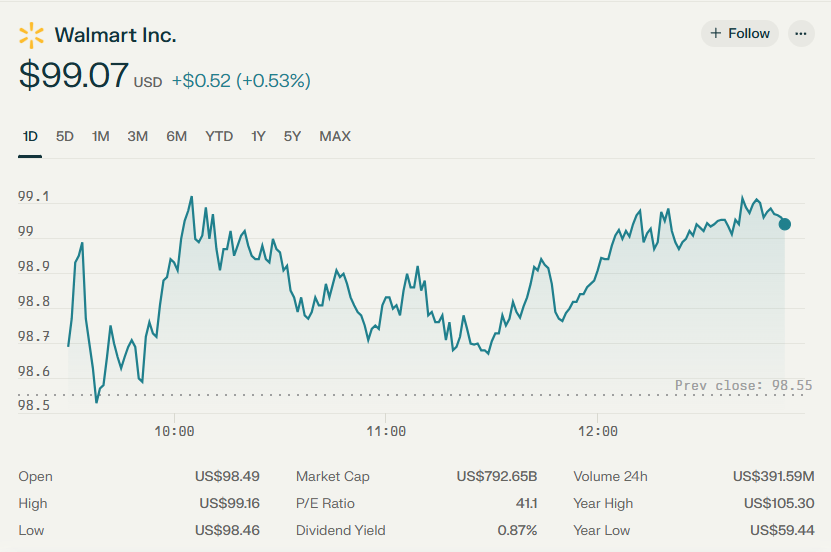Click the Year High label

[603, 503]
